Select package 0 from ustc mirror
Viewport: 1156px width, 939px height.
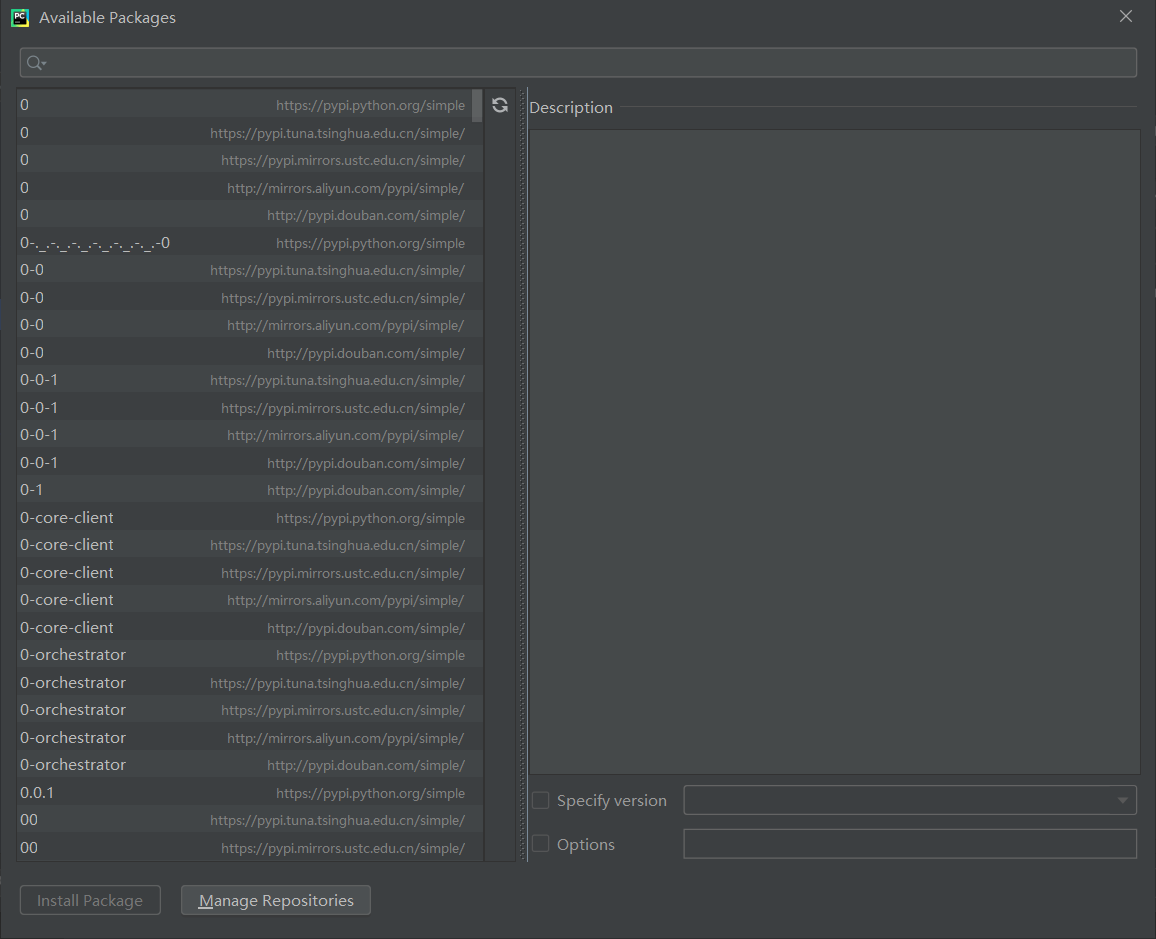[x=250, y=160]
